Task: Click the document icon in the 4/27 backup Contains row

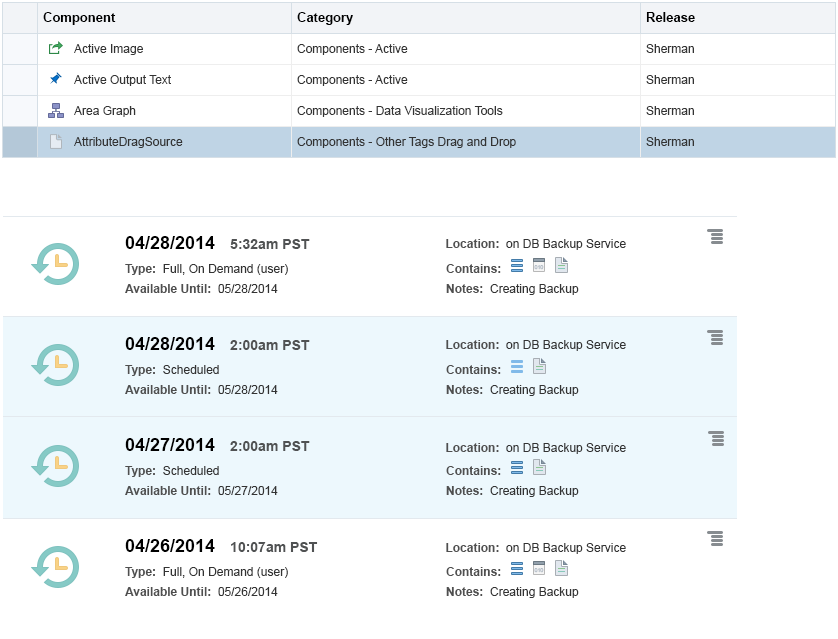Action: coord(539,468)
